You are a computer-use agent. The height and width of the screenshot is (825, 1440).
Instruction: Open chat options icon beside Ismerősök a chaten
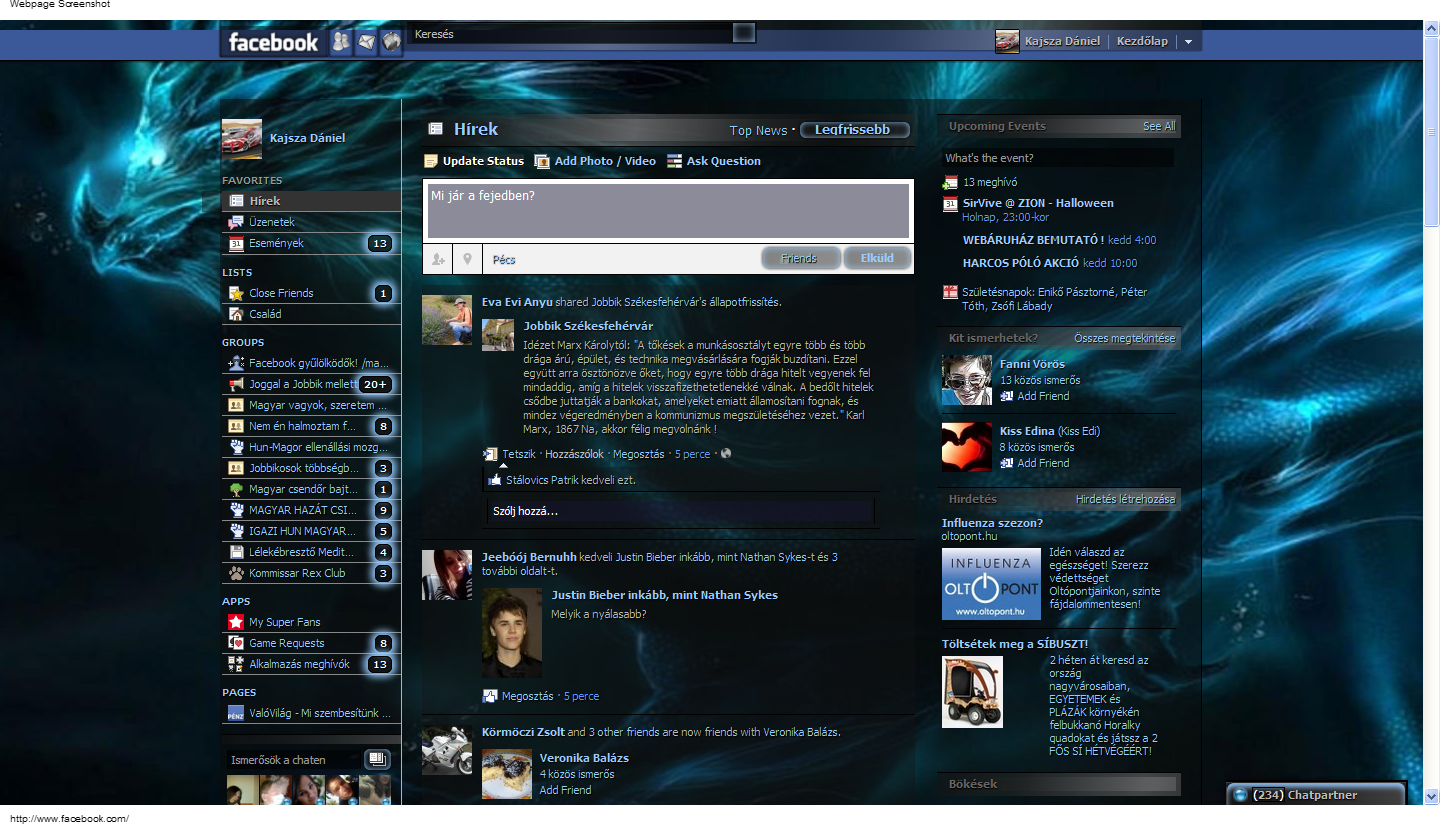(377, 759)
